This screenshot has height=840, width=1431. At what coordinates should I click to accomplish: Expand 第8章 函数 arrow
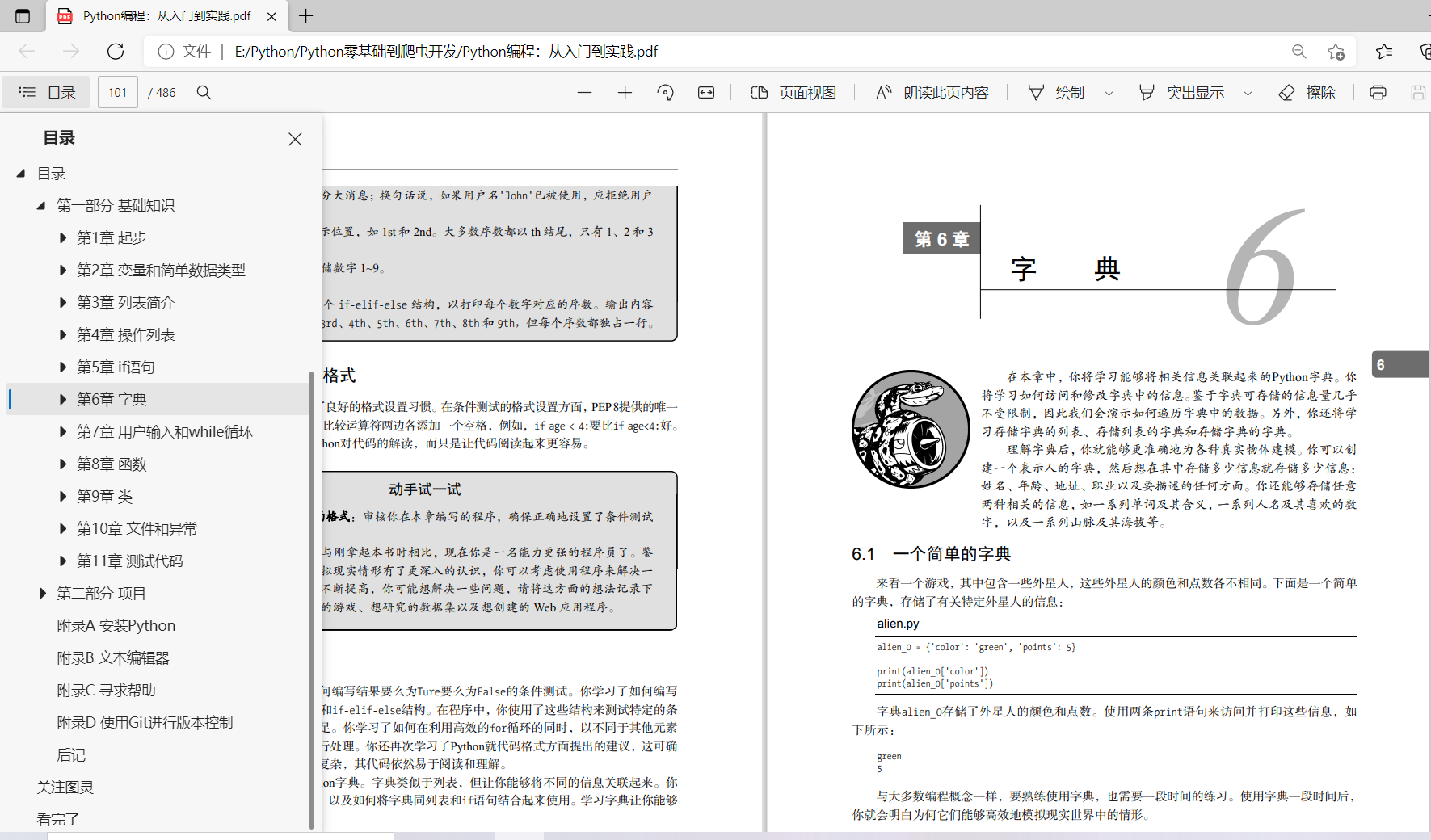tap(62, 464)
